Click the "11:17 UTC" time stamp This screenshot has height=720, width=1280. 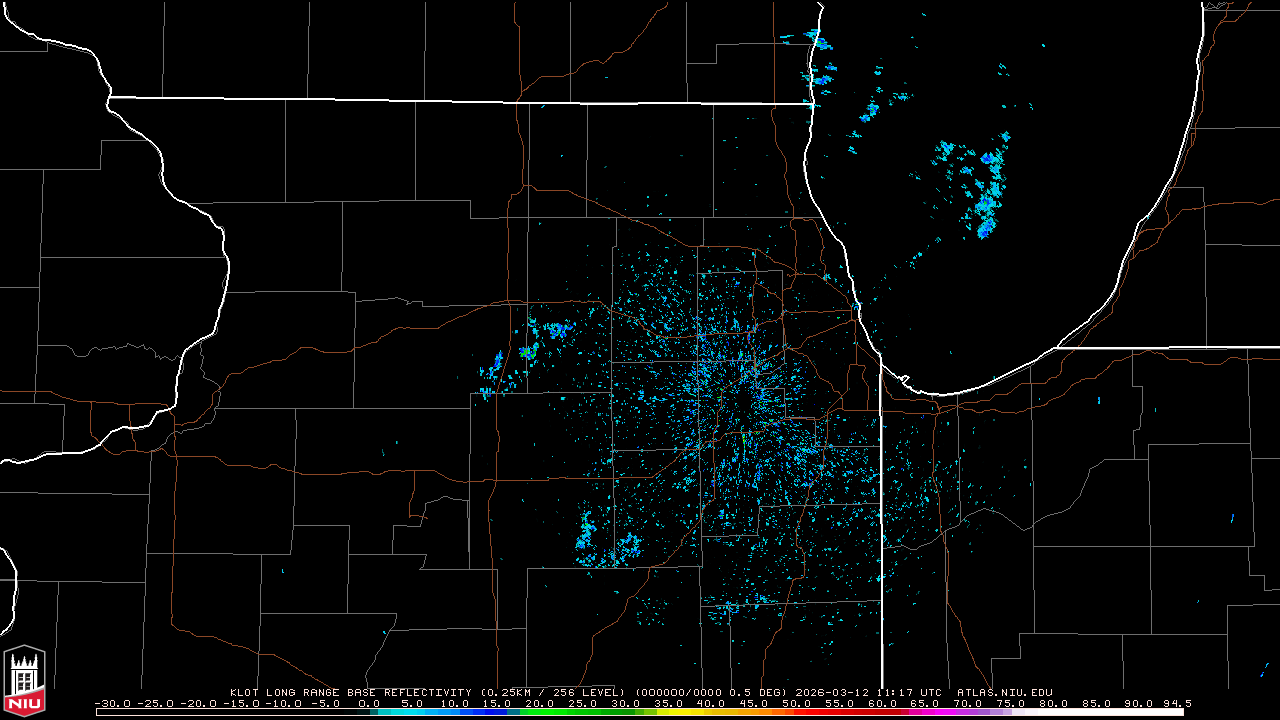pyautogui.click(x=907, y=692)
